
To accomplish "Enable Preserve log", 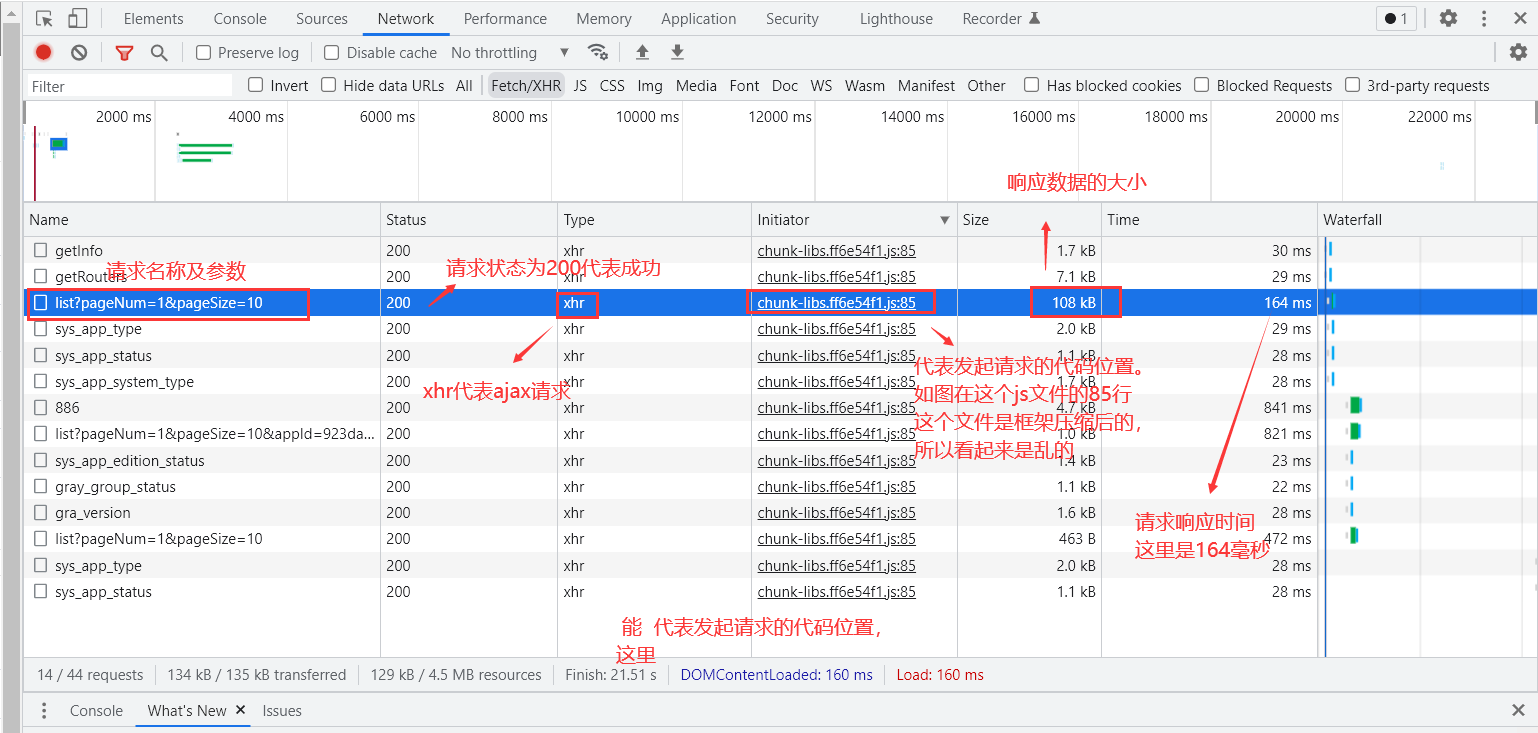I will pyautogui.click(x=204, y=52).
